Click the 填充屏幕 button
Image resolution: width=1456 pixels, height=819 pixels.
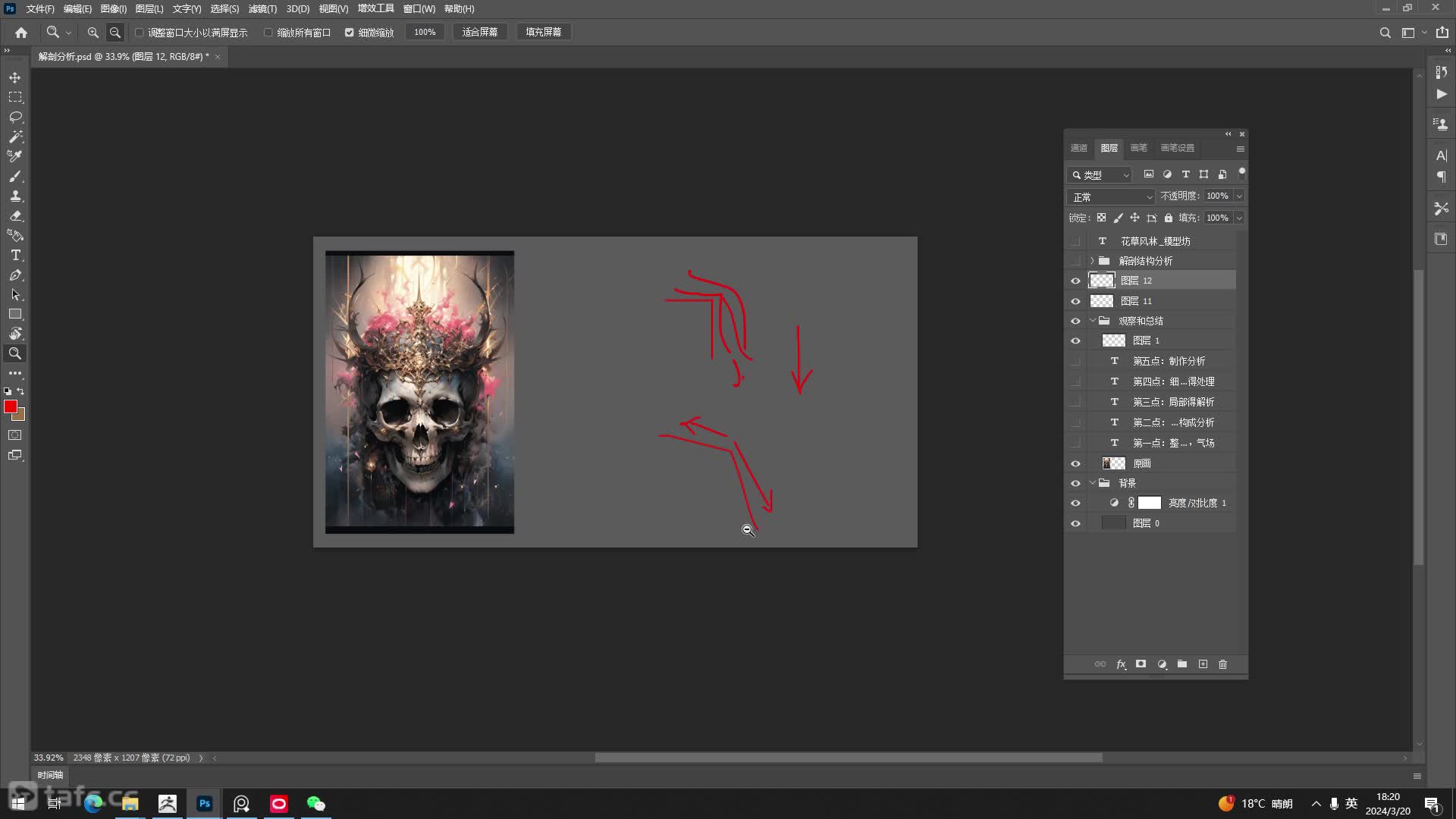(544, 33)
